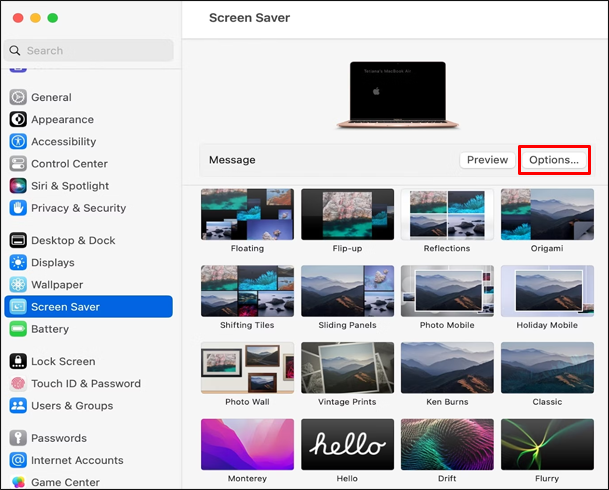
Task: Open screen saver Options... button
Action: click(554, 160)
